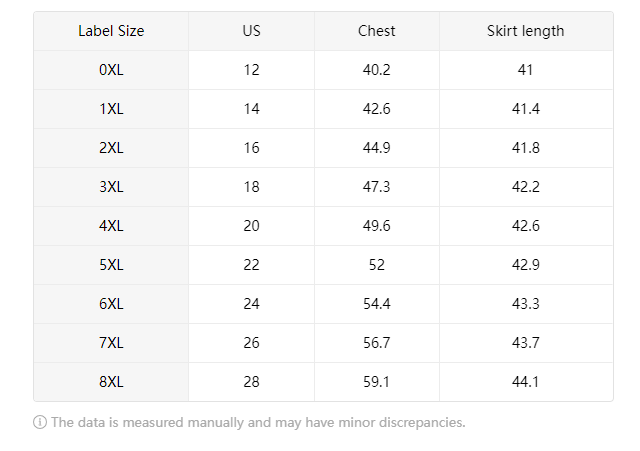Click skirt length 42.2 cell
640x451 pixels.
[526, 187]
